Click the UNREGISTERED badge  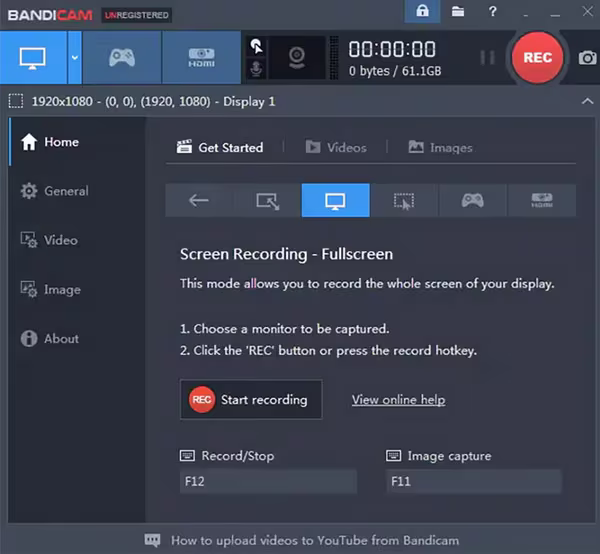point(137,15)
